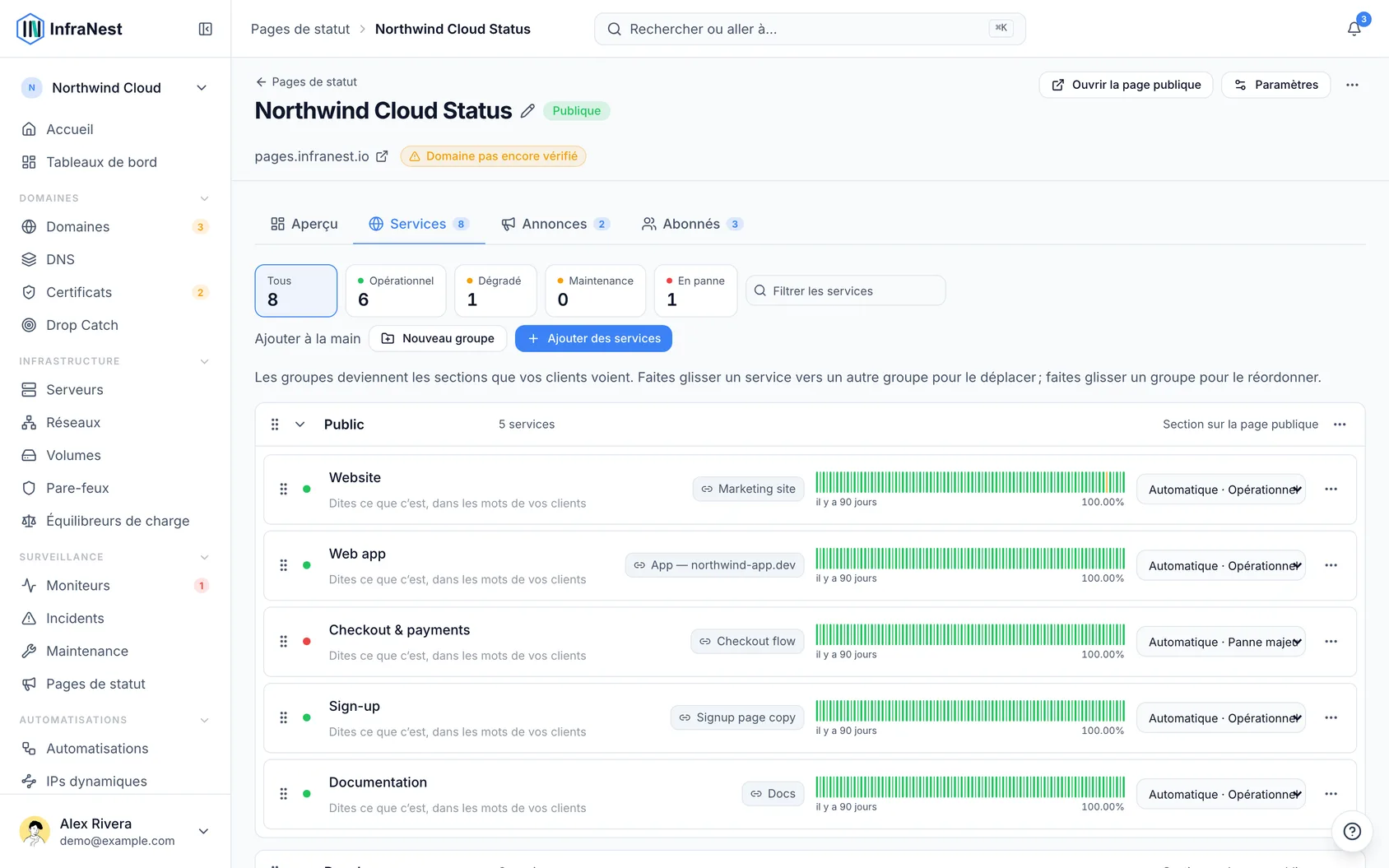The image size is (1389, 868).
Task: Focus the Rechercher ou aller à search box
Action: (x=810, y=29)
